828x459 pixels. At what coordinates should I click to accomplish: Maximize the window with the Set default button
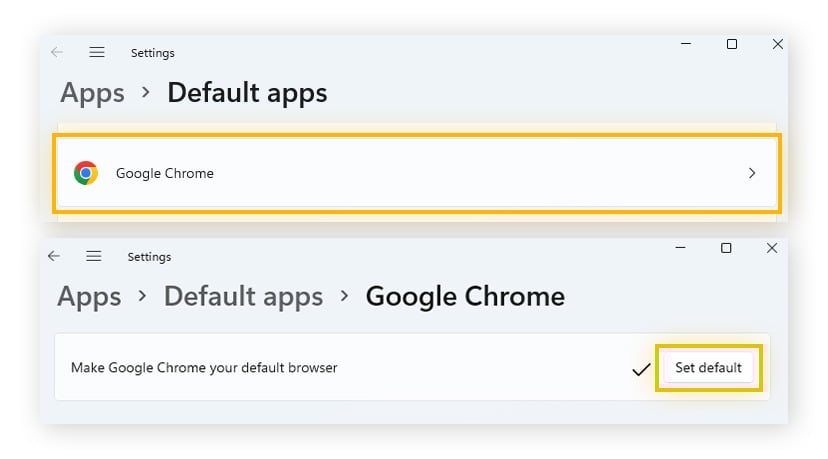pos(726,248)
